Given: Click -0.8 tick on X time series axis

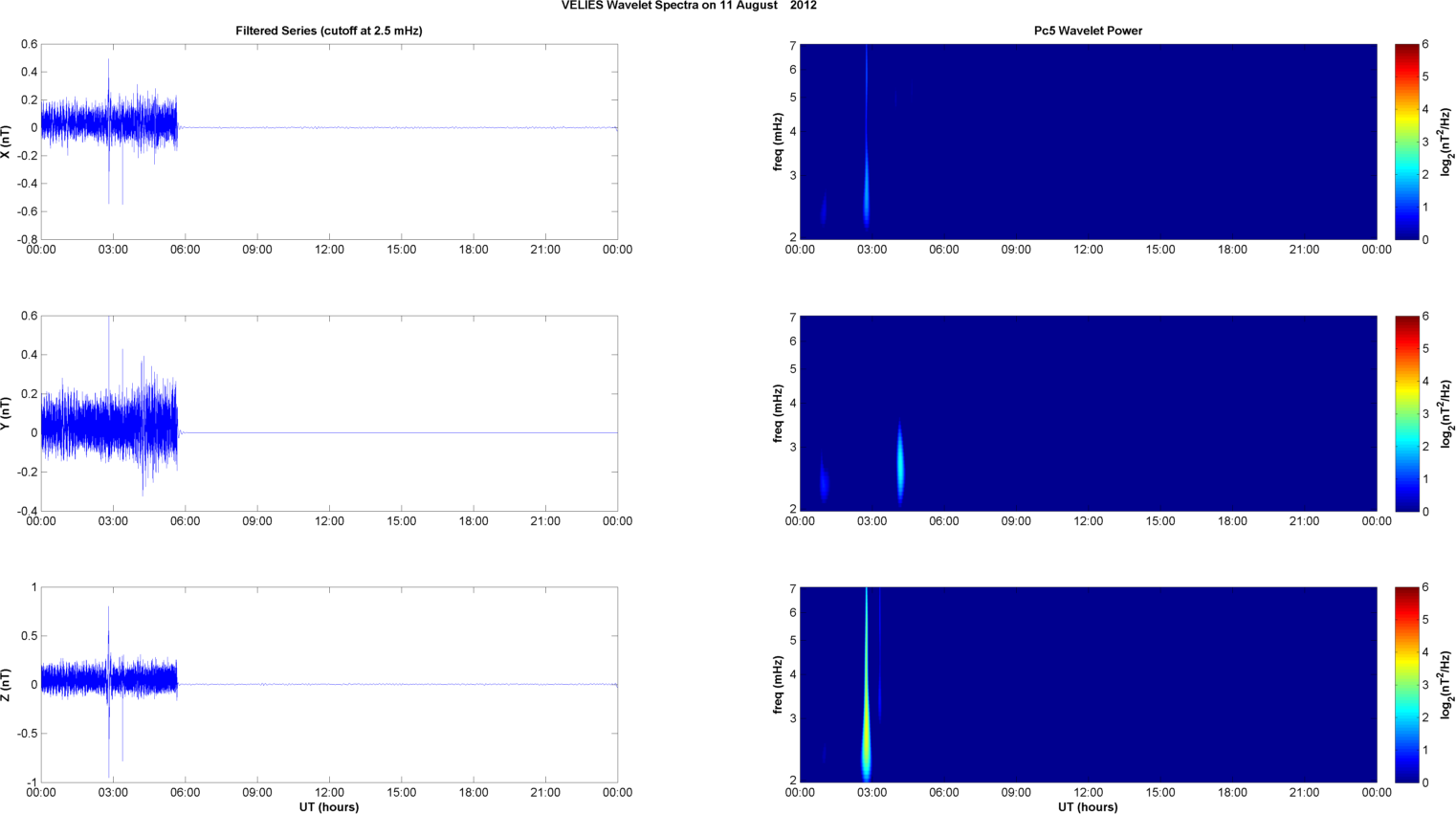Looking at the screenshot, I should [x=27, y=239].
